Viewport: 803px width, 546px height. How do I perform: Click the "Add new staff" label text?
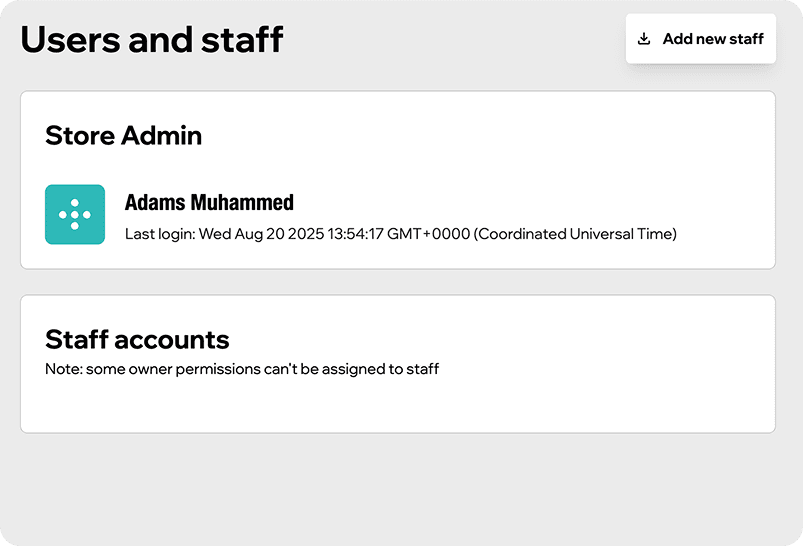[713, 39]
